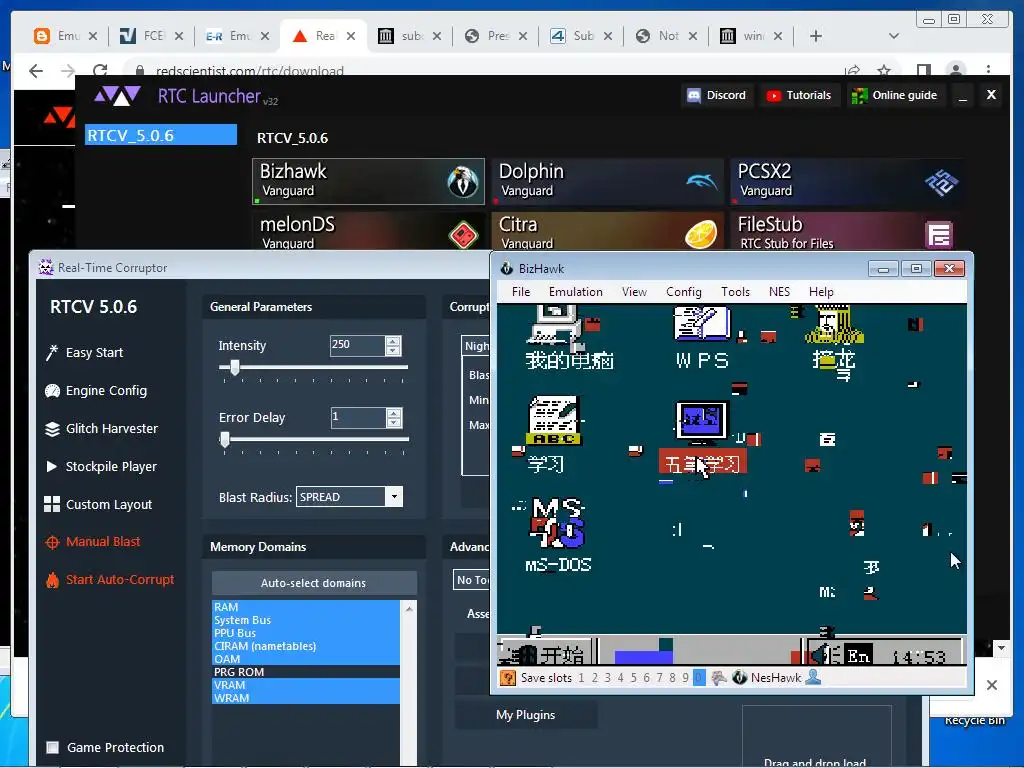Image resolution: width=1024 pixels, height=768 pixels.
Task: Choose save slot 5 in BizHawk
Action: click(633, 678)
